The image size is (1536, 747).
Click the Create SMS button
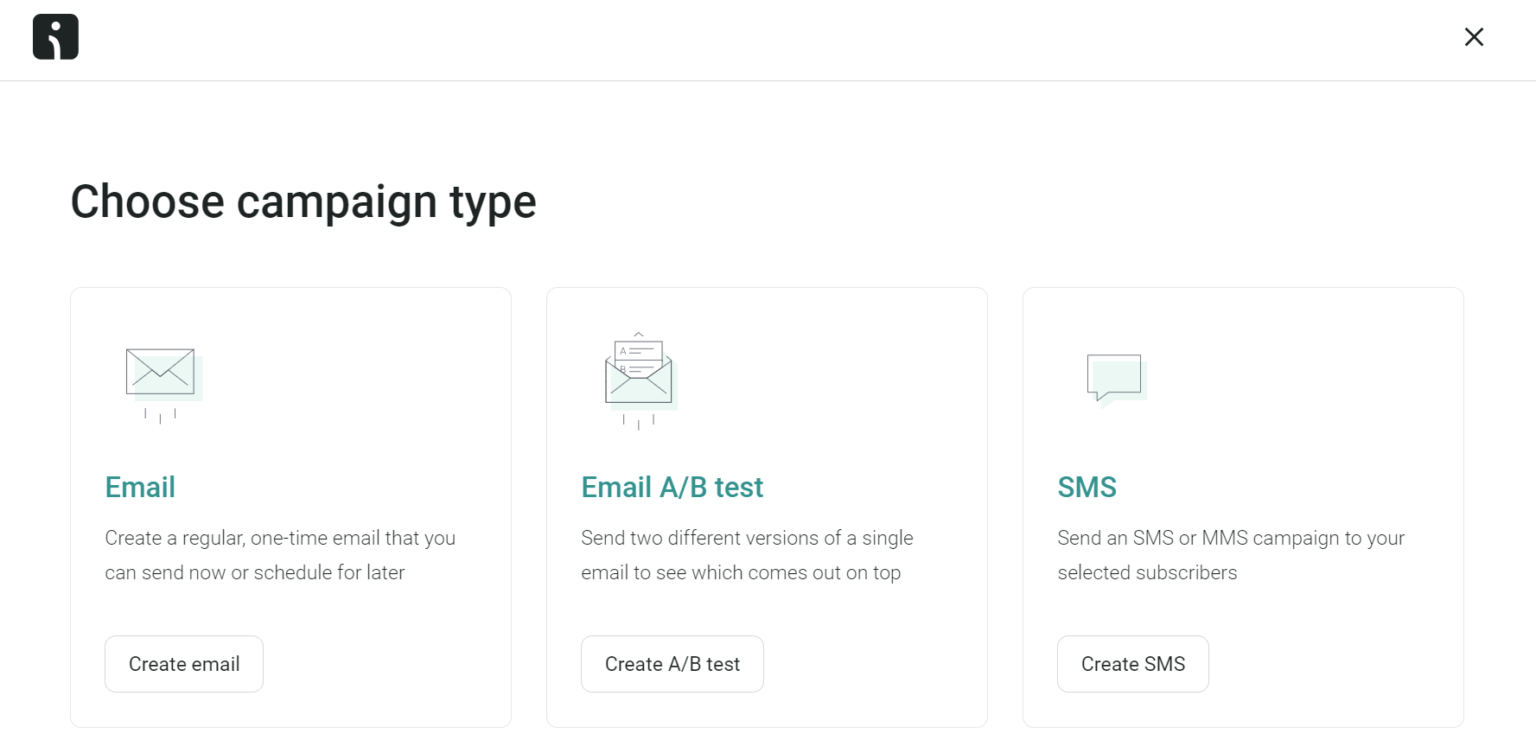tap(1132, 663)
